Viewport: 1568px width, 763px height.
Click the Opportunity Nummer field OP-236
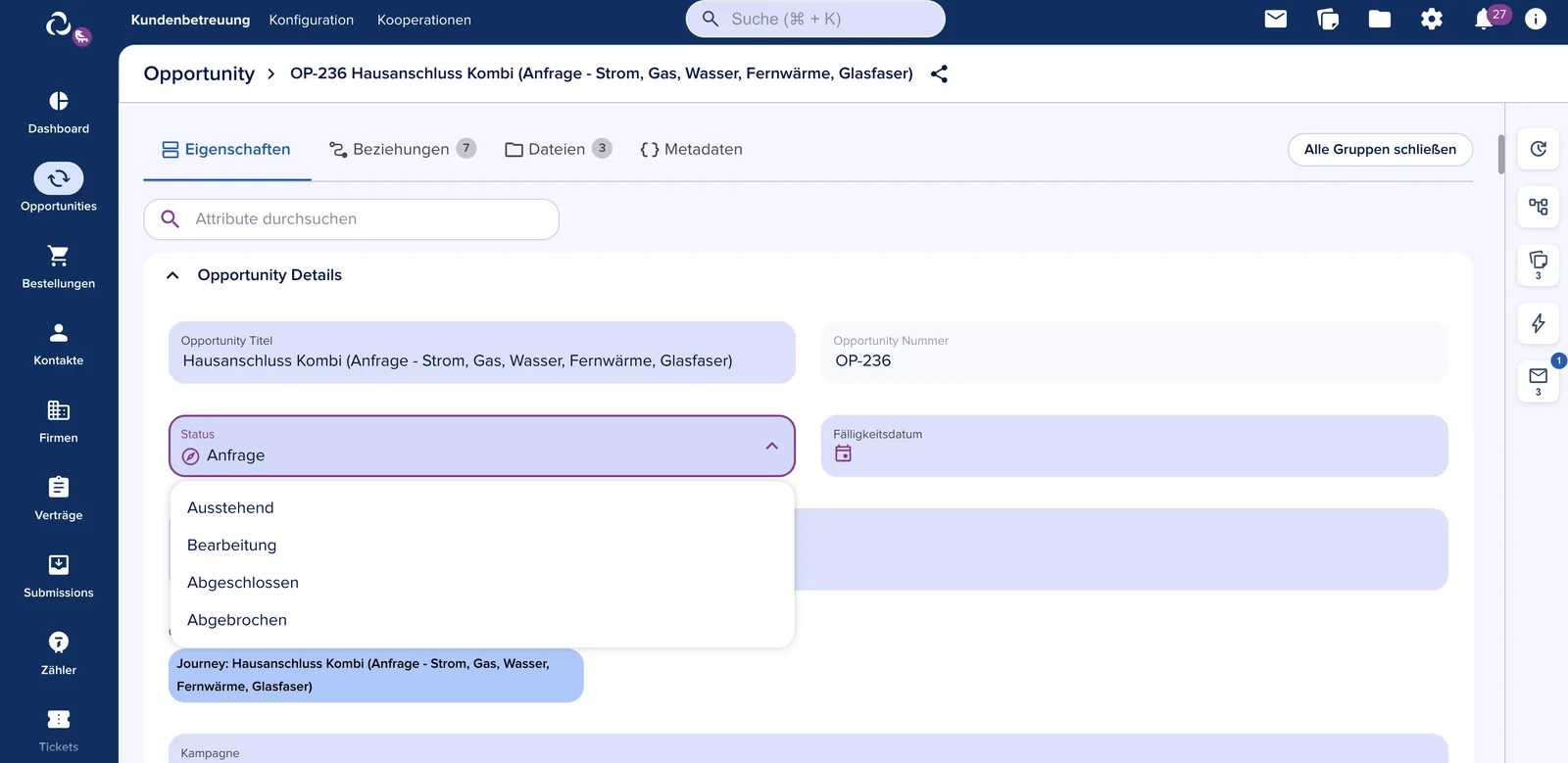(1134, 353)
